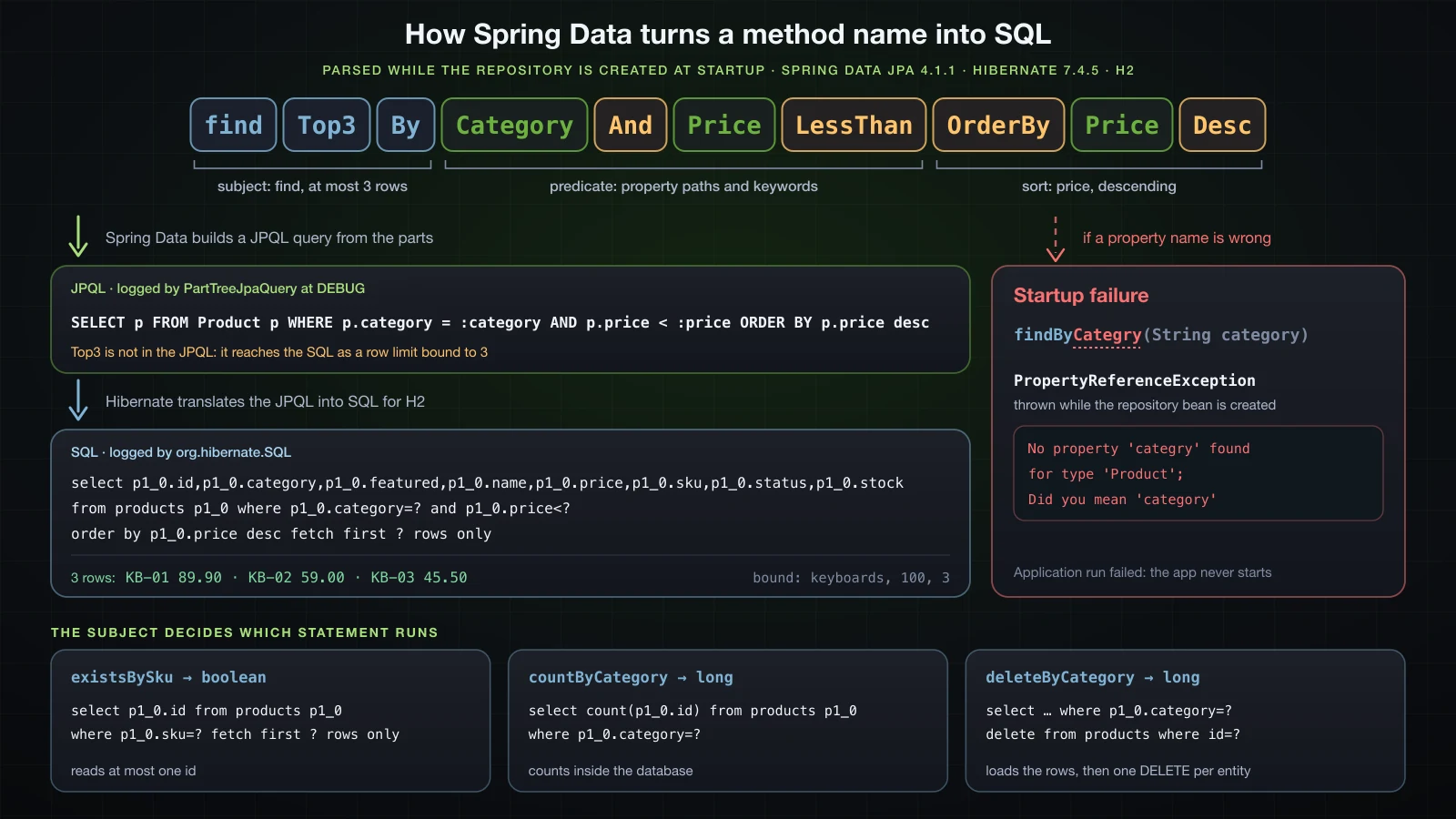Click caption 'loads the rows, then one DELETE per entity'
Screen dimensions: 1456x819
click(x=1117, y=771)
